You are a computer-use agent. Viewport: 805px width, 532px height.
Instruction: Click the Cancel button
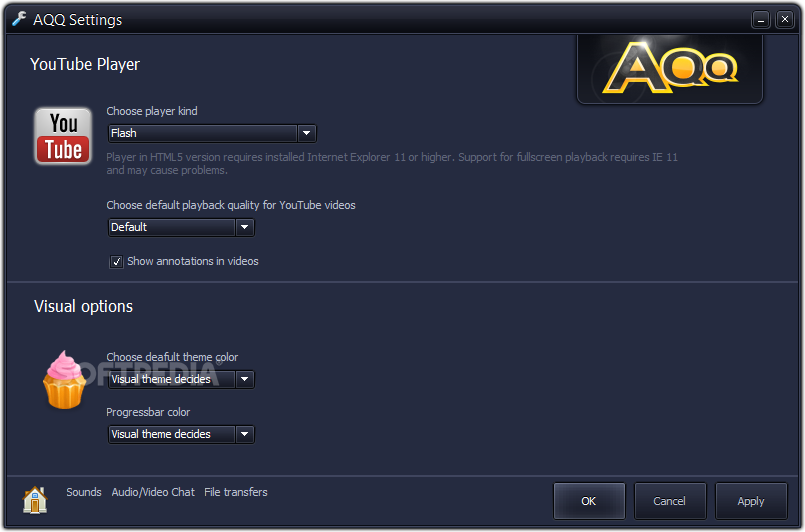click(669, 501)
